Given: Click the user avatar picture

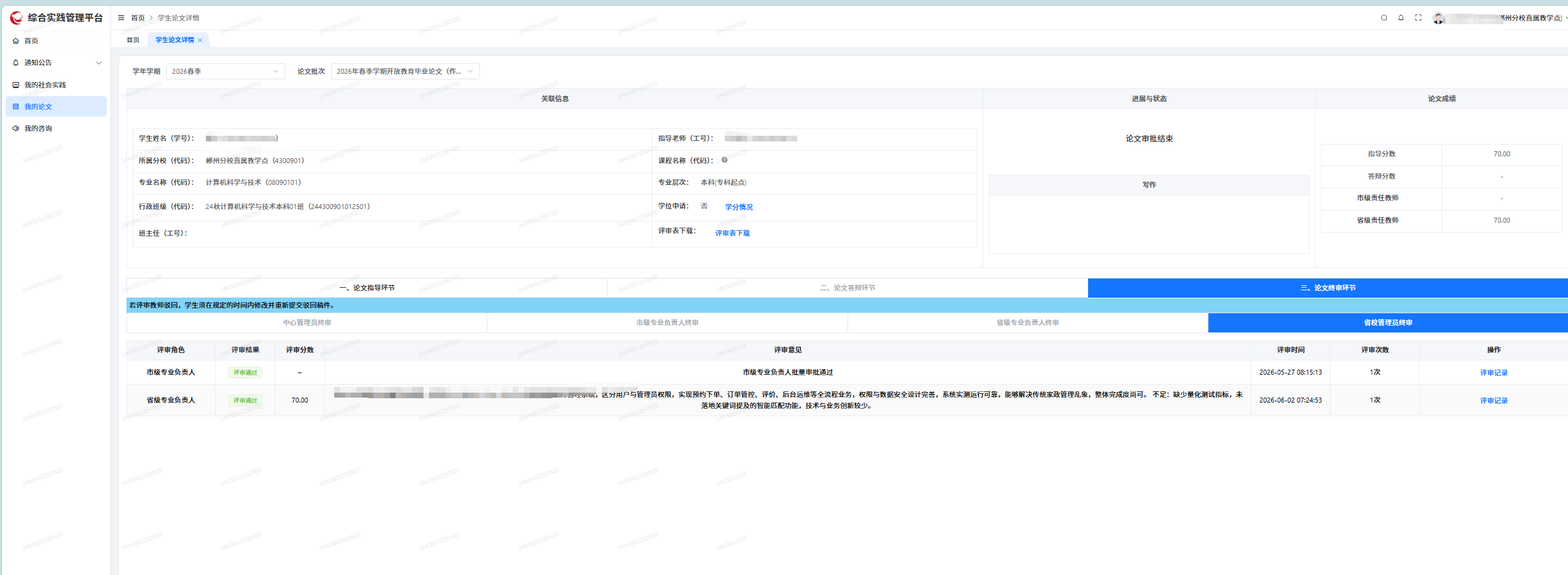Looking at the screenshot, I should pyautogui.click(x=1438, y=18).
